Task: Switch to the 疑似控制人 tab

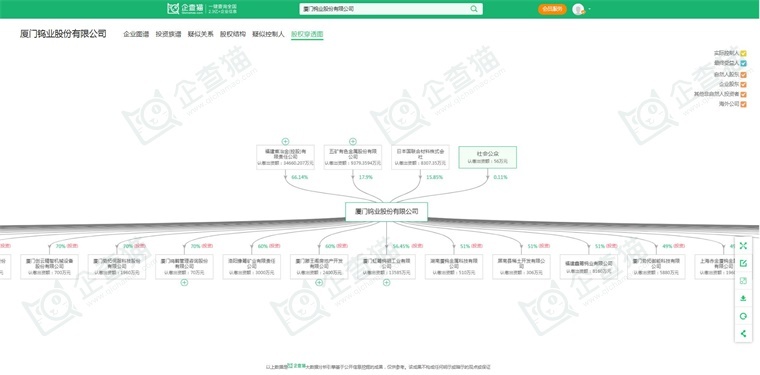Action: (x=268, y=34)
